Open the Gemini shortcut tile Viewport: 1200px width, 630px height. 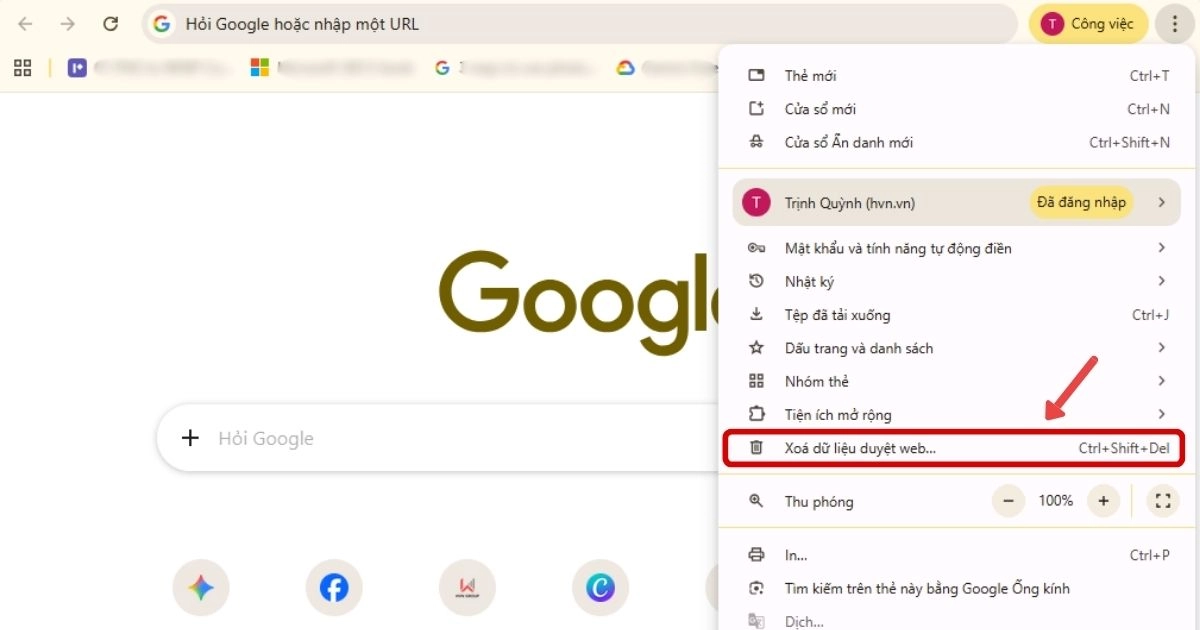point(200,588)
